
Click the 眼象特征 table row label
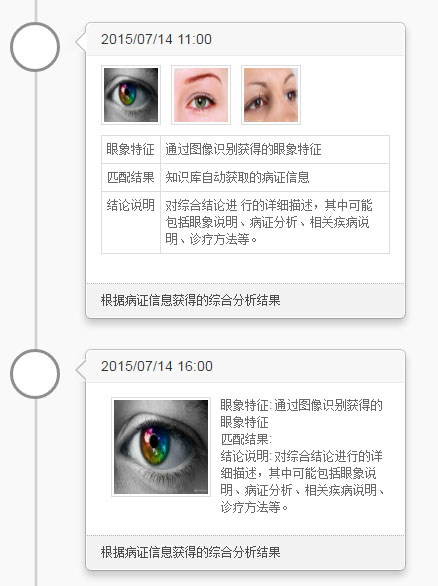131,149
